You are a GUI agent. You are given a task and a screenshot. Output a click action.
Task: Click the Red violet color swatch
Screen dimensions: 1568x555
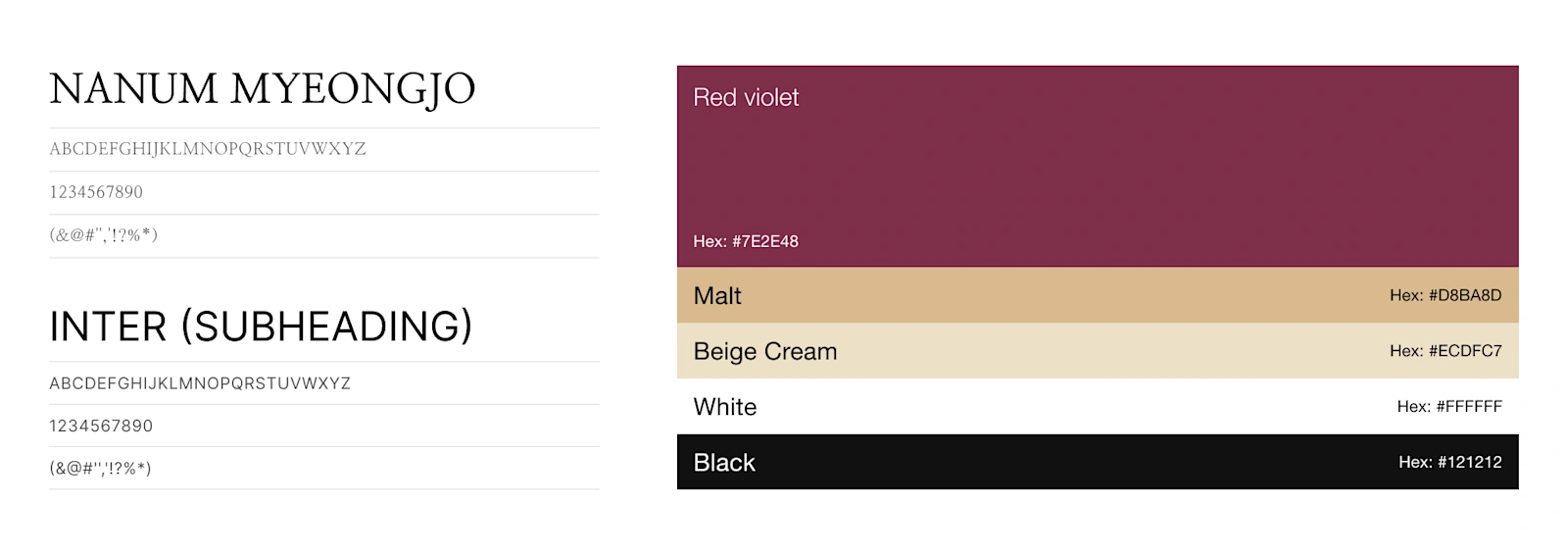point(1098,166)
